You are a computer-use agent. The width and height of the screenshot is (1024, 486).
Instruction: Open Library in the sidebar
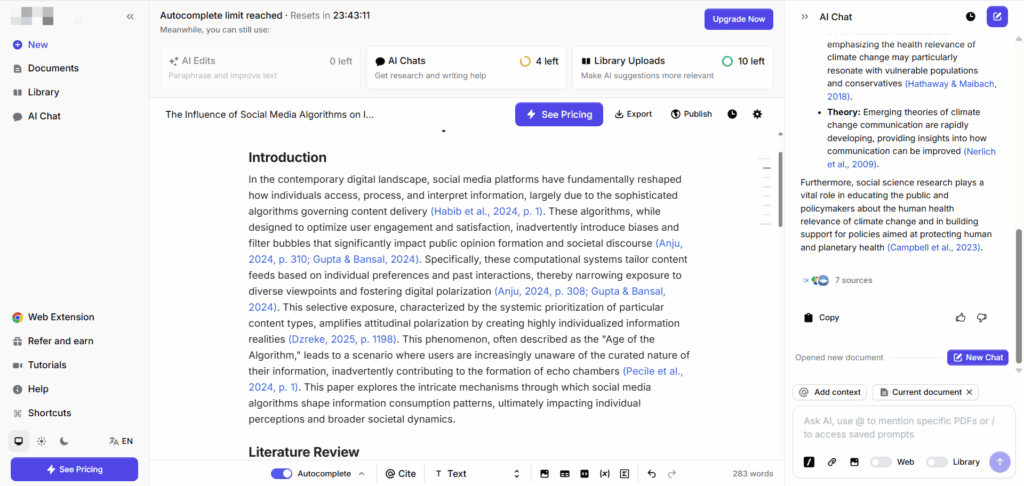point(36,92)
